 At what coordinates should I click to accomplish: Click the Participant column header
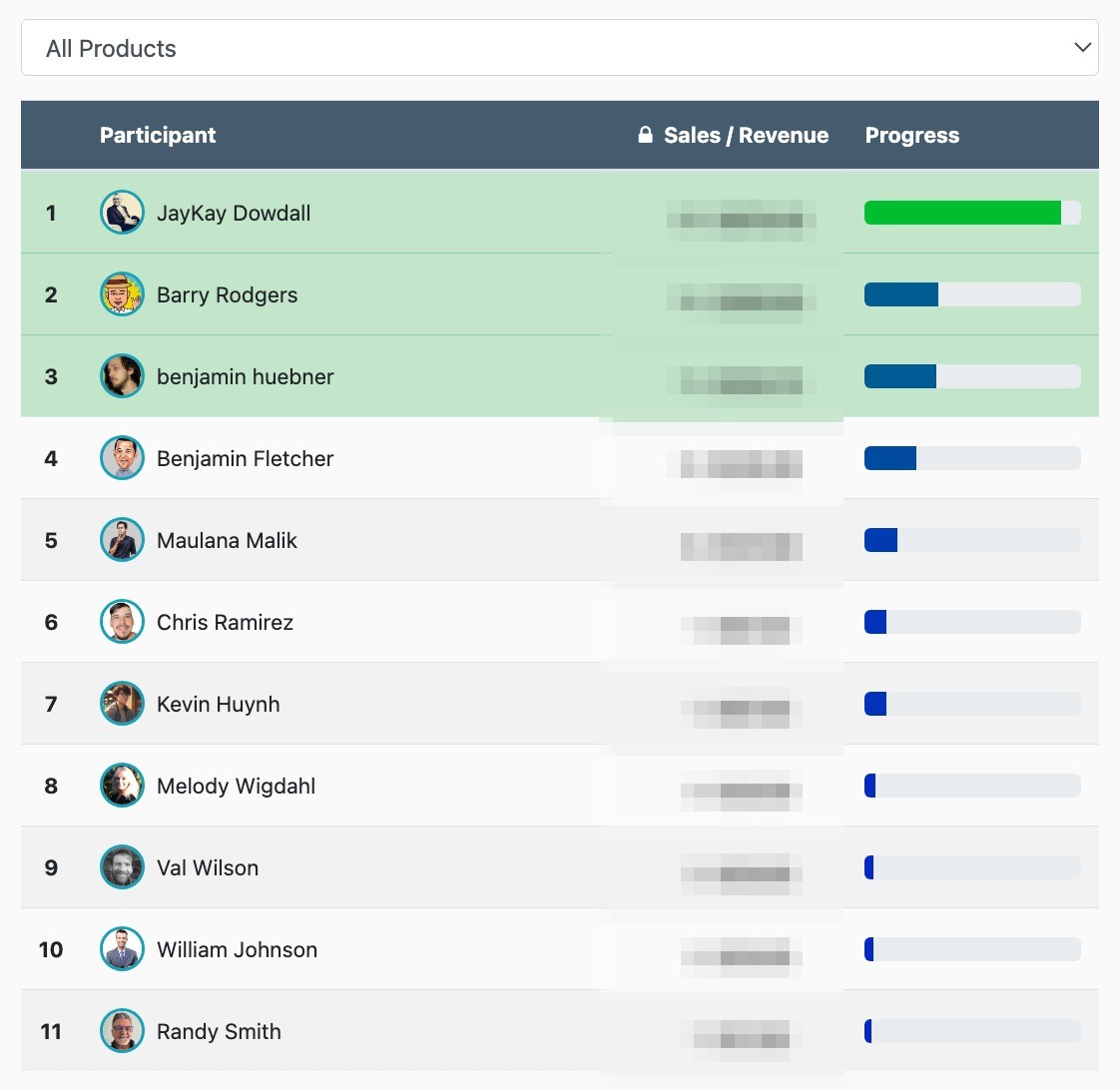tap(157, 135)
